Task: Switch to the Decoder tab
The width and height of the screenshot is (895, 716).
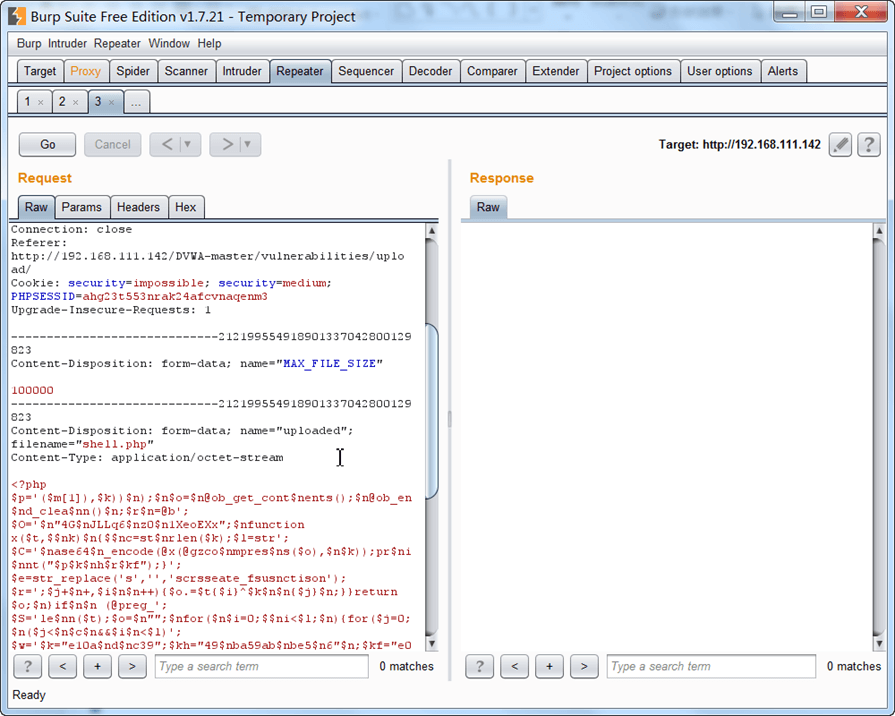Action: tap(430, 71)
